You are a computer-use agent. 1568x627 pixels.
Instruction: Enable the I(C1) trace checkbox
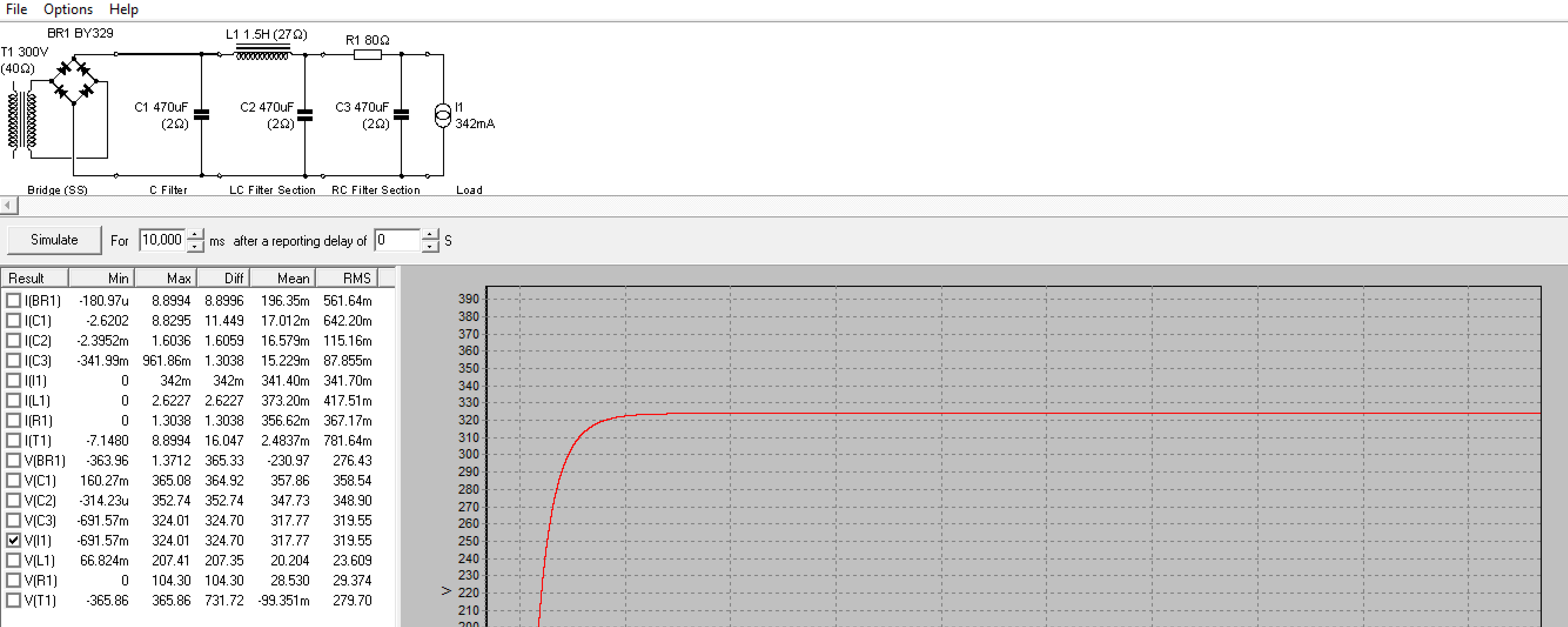pos(13,321)
